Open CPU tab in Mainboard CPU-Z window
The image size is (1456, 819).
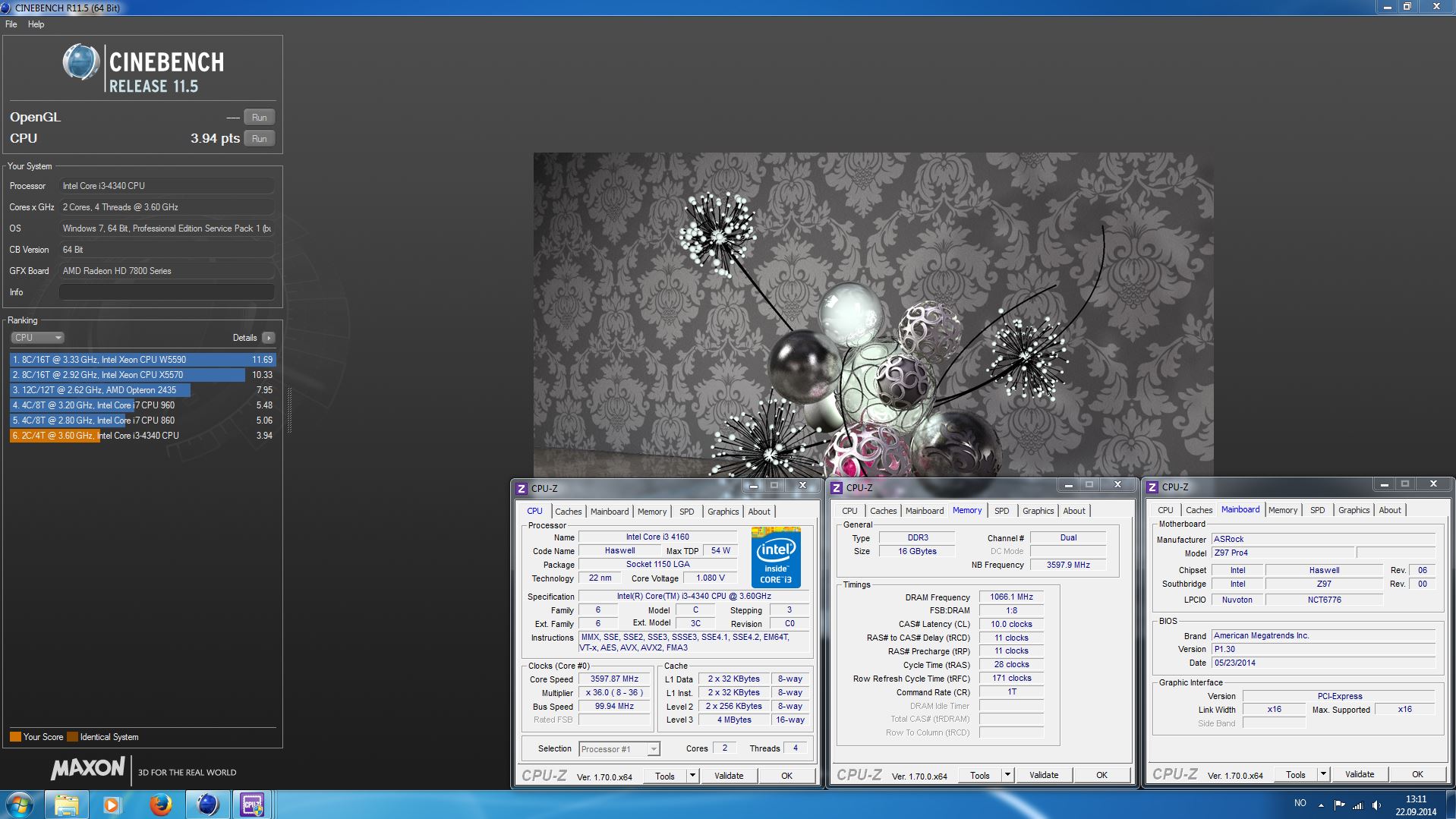1165,510
